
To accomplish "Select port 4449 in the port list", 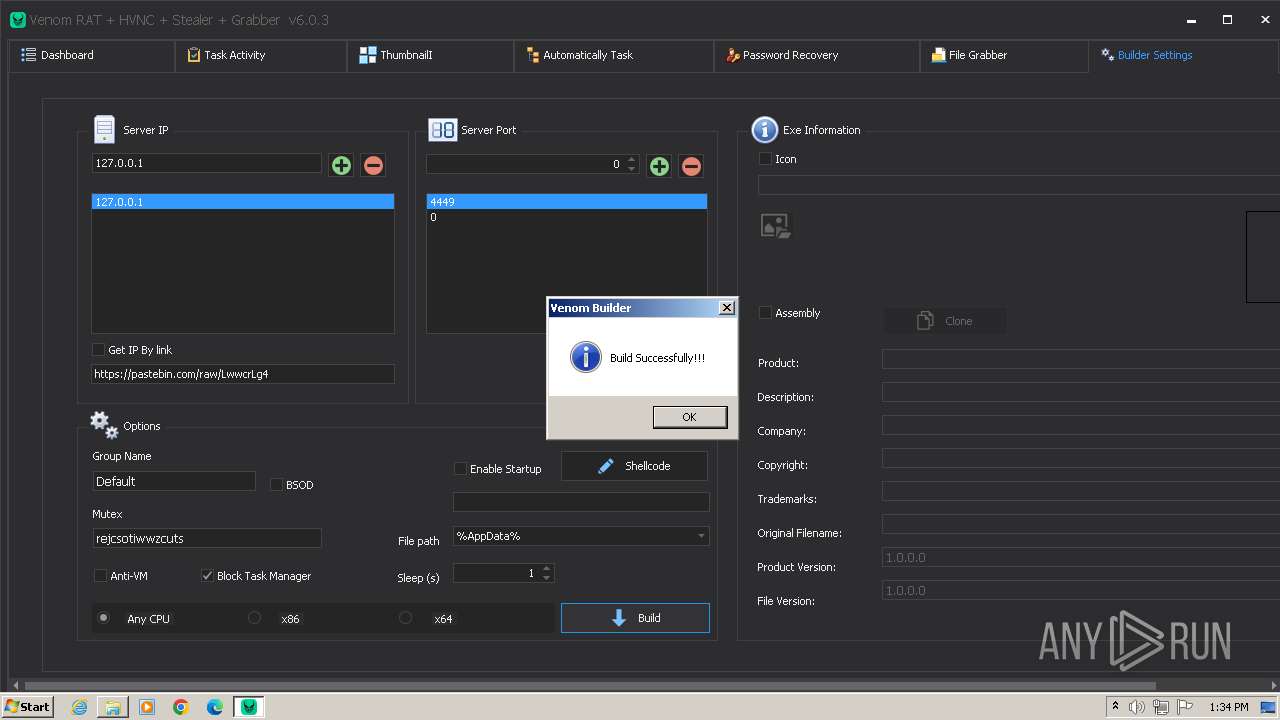I will pos(567,202).
